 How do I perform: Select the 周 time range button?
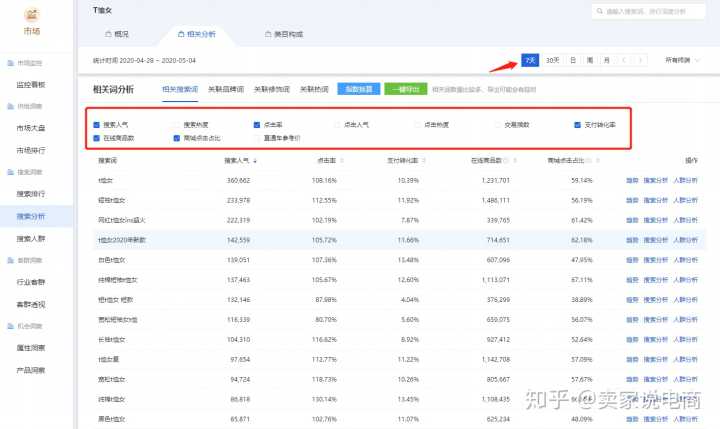(x=590, y=60)
